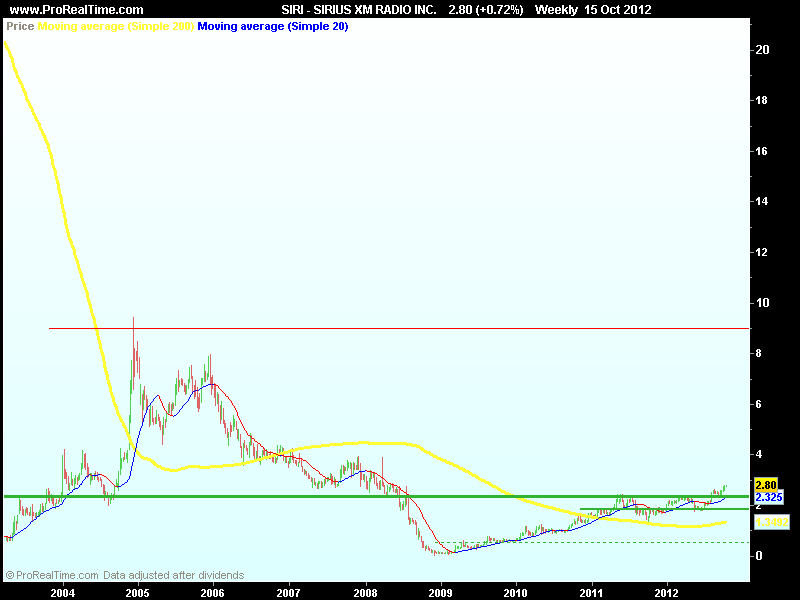Click the Price legend label

point(20,26)
